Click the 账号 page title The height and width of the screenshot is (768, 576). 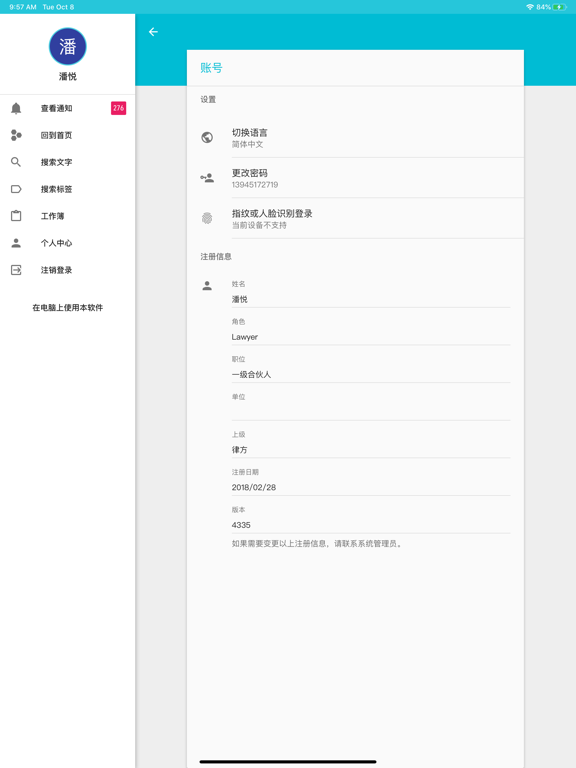[211, 68]
